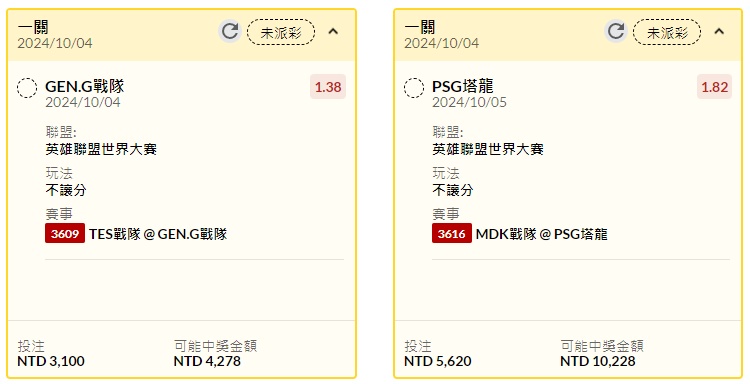
Task: Refresh the GEN.G戰隊 bet slip
Action: click(x=230, y=32)
